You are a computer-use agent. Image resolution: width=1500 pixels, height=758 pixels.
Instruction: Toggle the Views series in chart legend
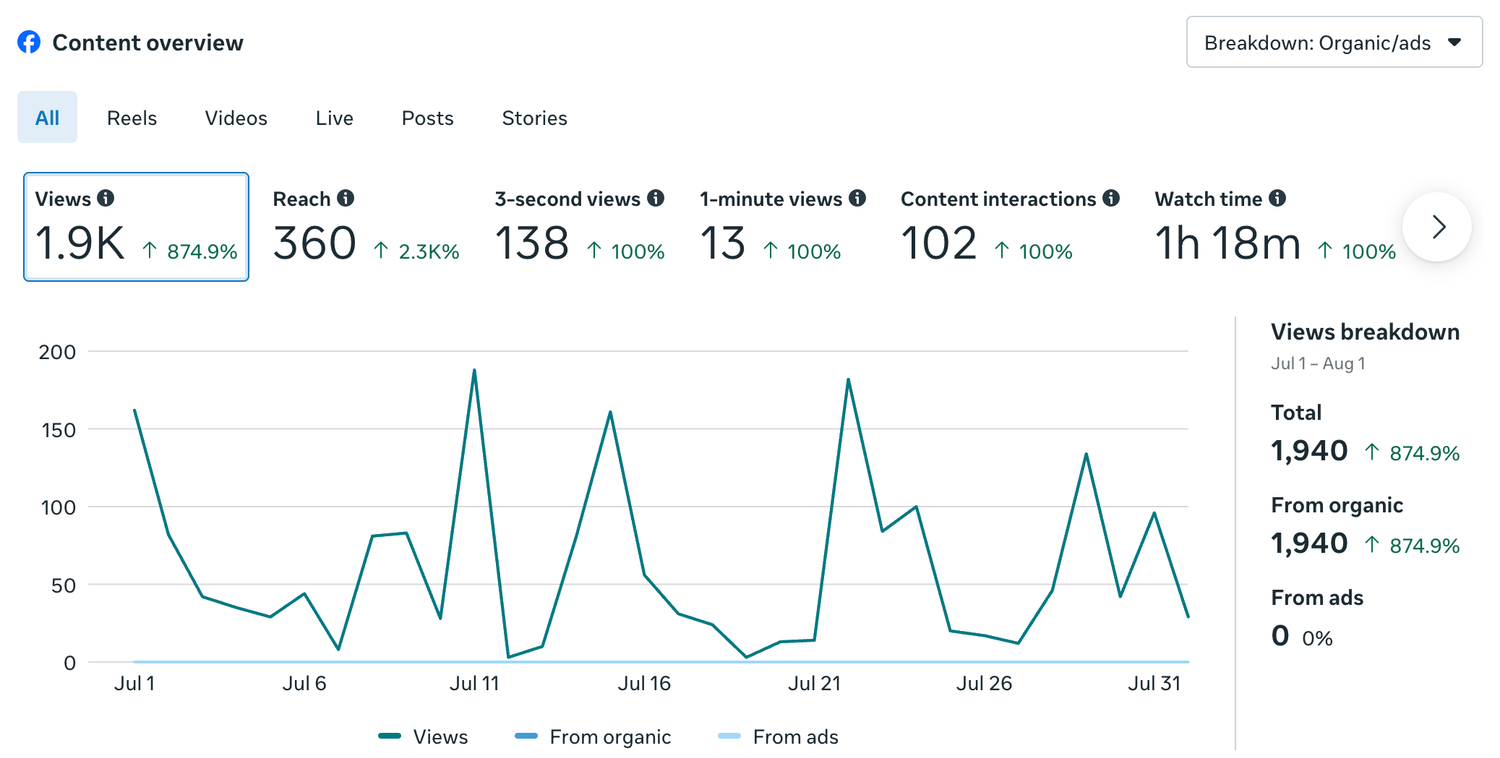click(x=423, y=737)
